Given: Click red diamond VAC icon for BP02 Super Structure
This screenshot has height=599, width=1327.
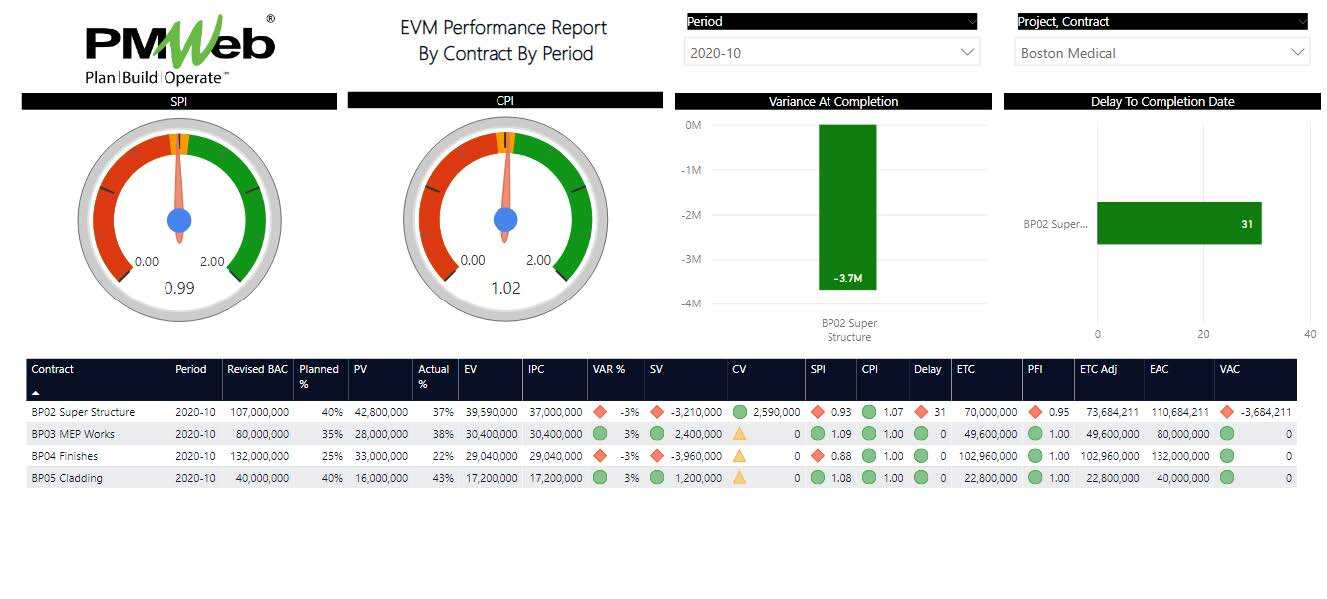Looking at the screenshot, I should point(1227,411).
